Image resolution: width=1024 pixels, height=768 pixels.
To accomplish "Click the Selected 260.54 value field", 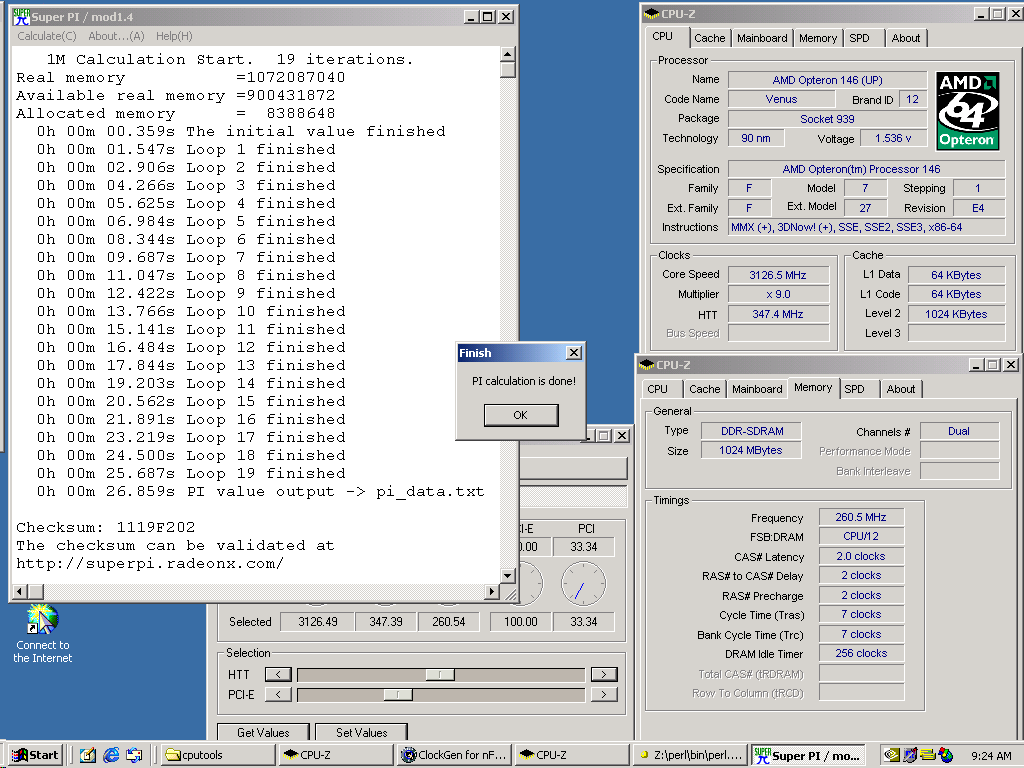I will [x=449, y=622].
